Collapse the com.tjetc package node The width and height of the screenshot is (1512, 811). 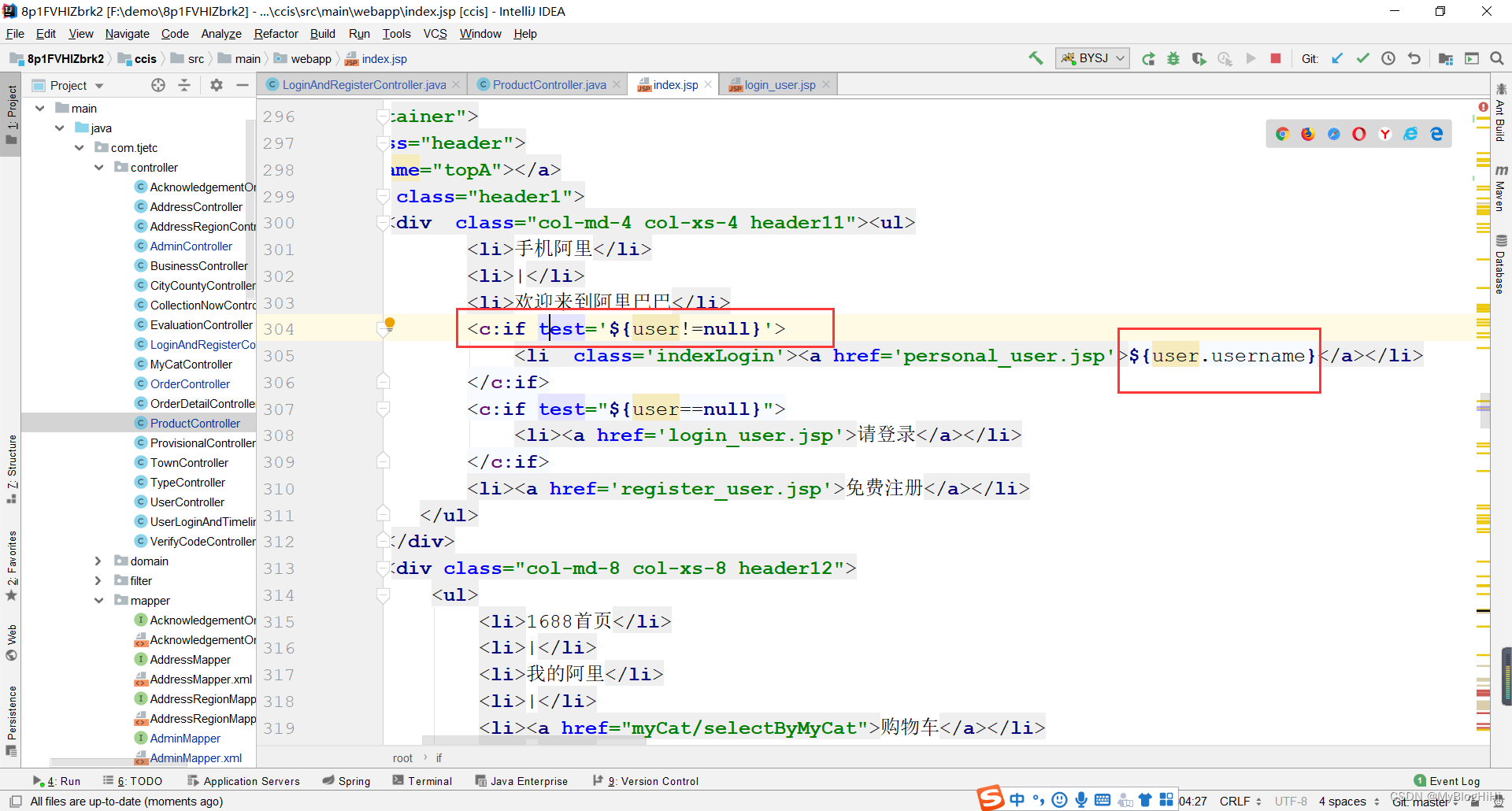coord(80,148)
